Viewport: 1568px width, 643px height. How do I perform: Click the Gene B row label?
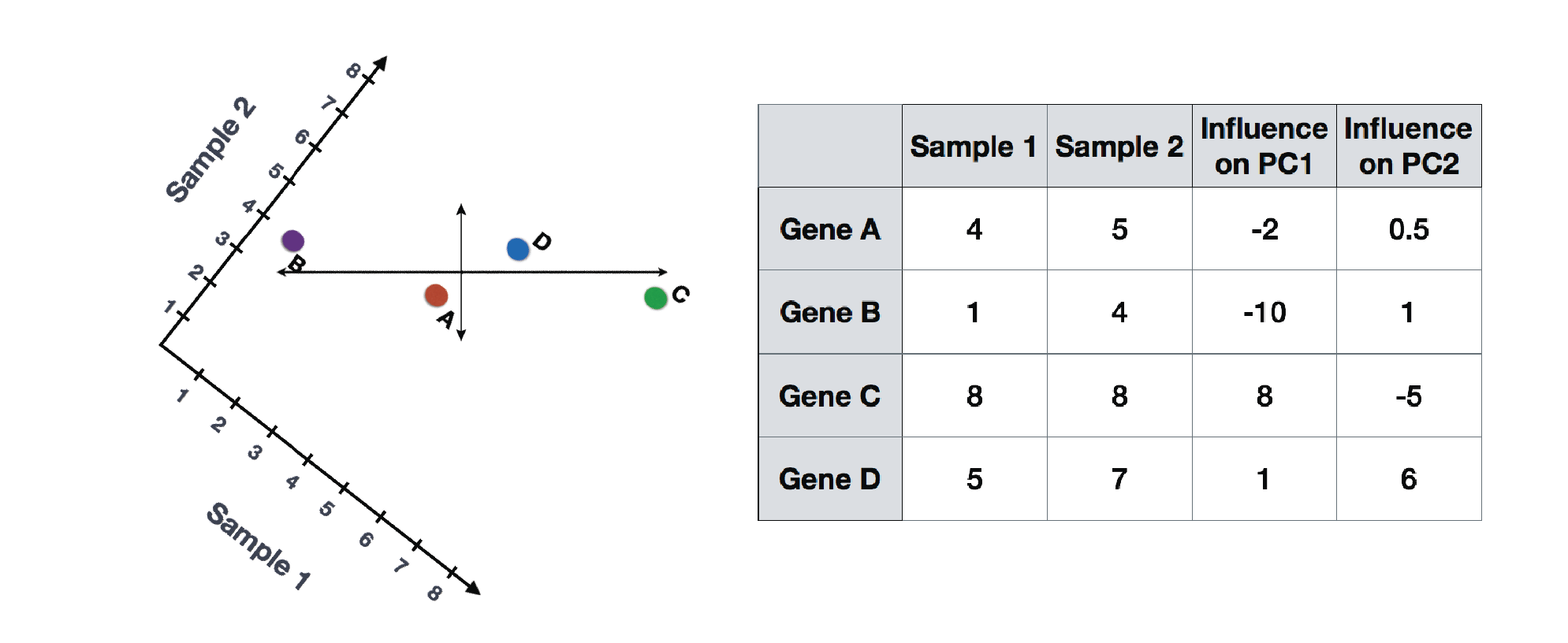[830, 312]
